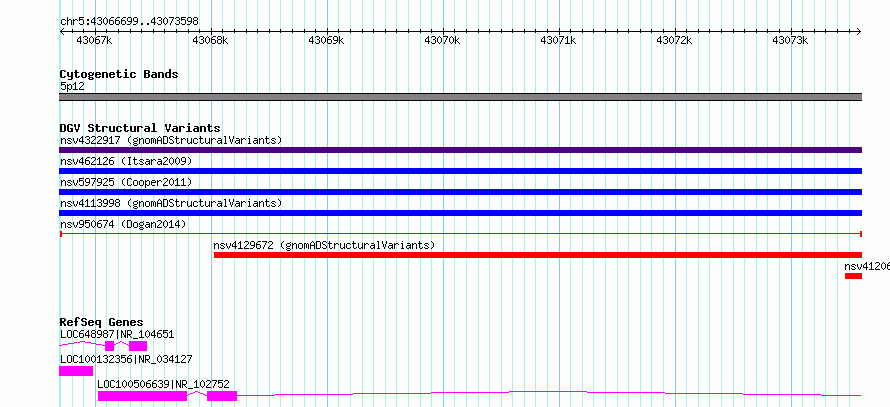Click the 43072k ruler tick label
The height and width of the screenshot is (407, 890).
[674, 40]
